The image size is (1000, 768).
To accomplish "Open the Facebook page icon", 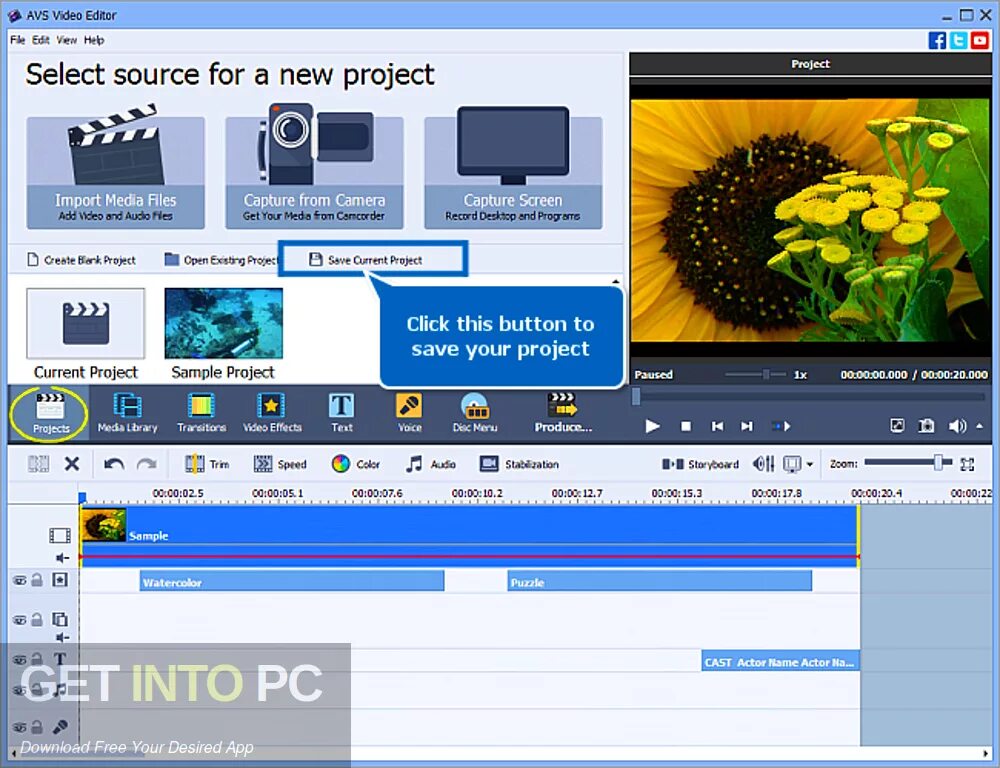I will click(x=937, y=40).
